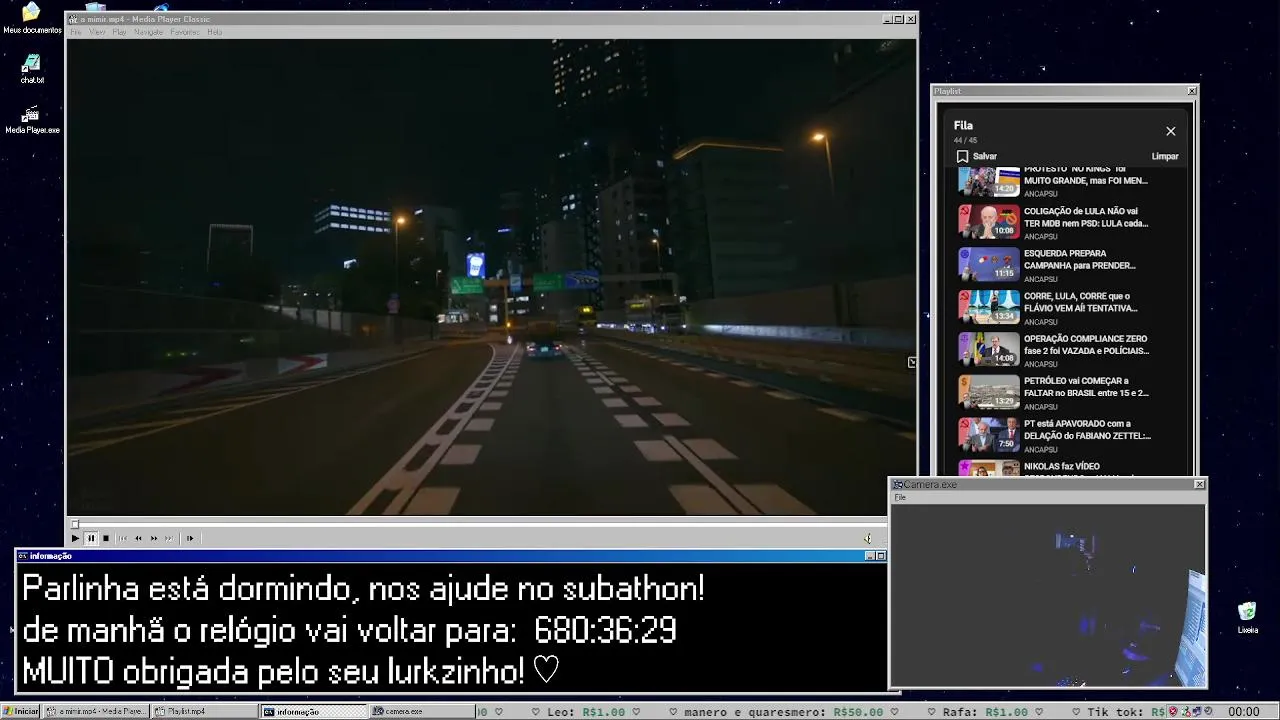The width and height of the screenshot is (1280, 720).
Task: Open the View menu in Media Player Classic
Action: pyautogui.click(x=97, y=32)
